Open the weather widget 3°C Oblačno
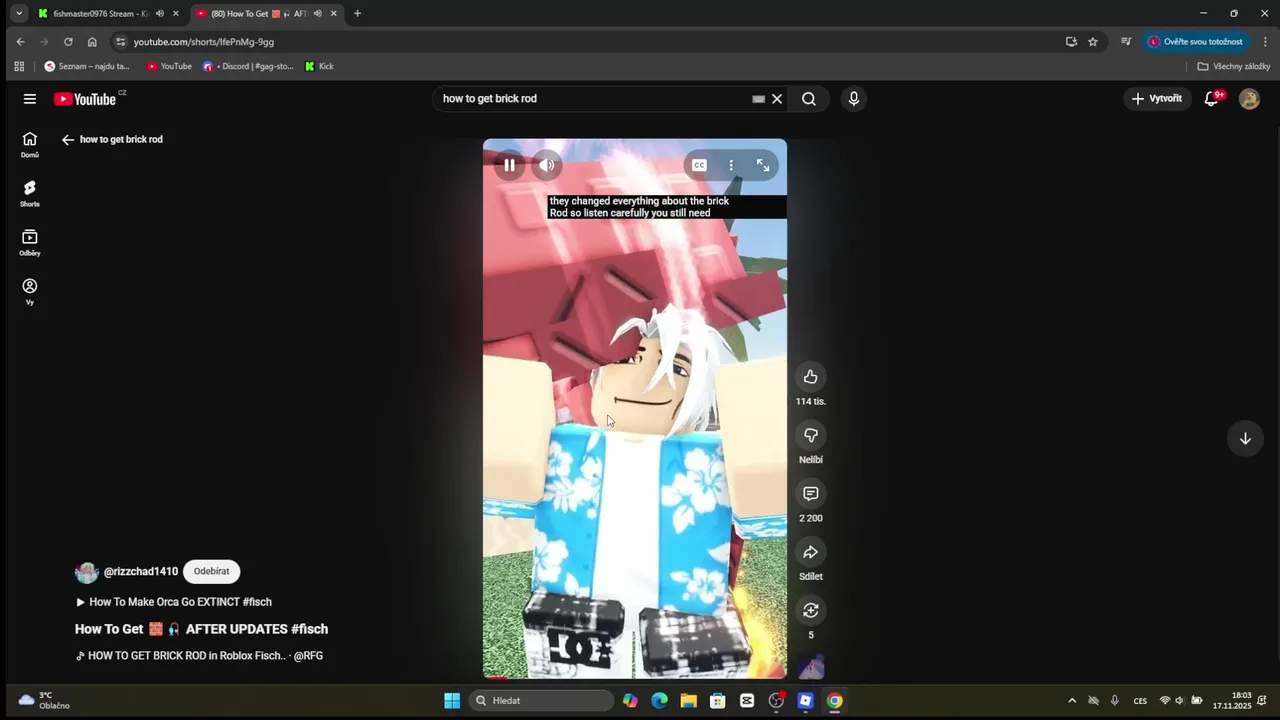The height and width of the screenshot is (720, 1280). [45, 701]
